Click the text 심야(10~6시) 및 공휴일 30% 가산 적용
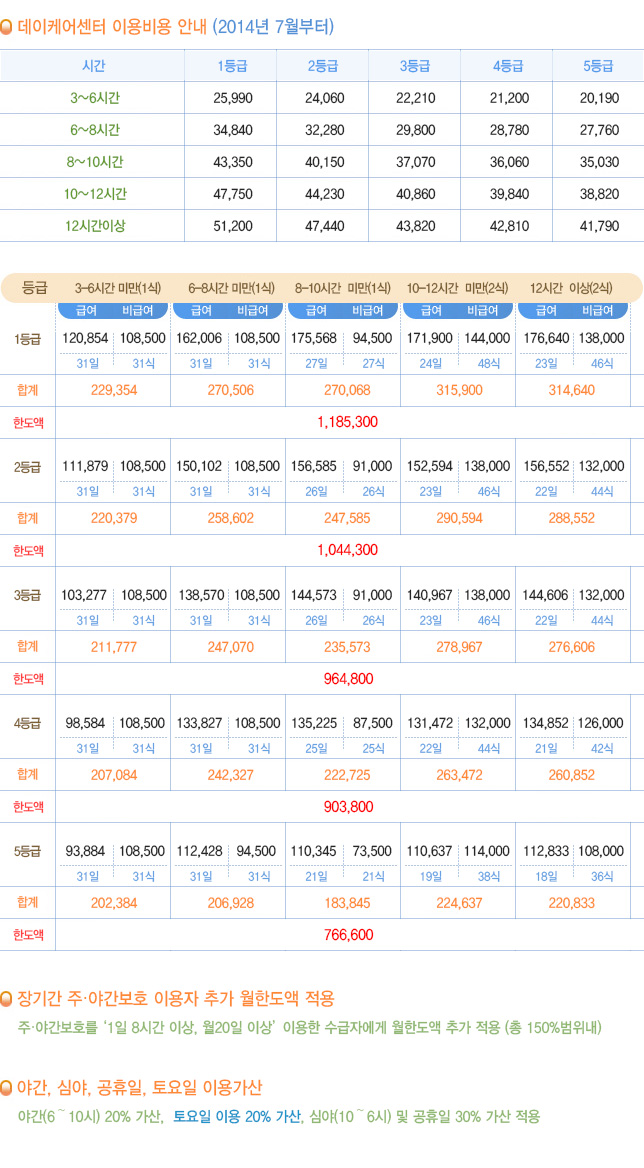 point(423,1117)
